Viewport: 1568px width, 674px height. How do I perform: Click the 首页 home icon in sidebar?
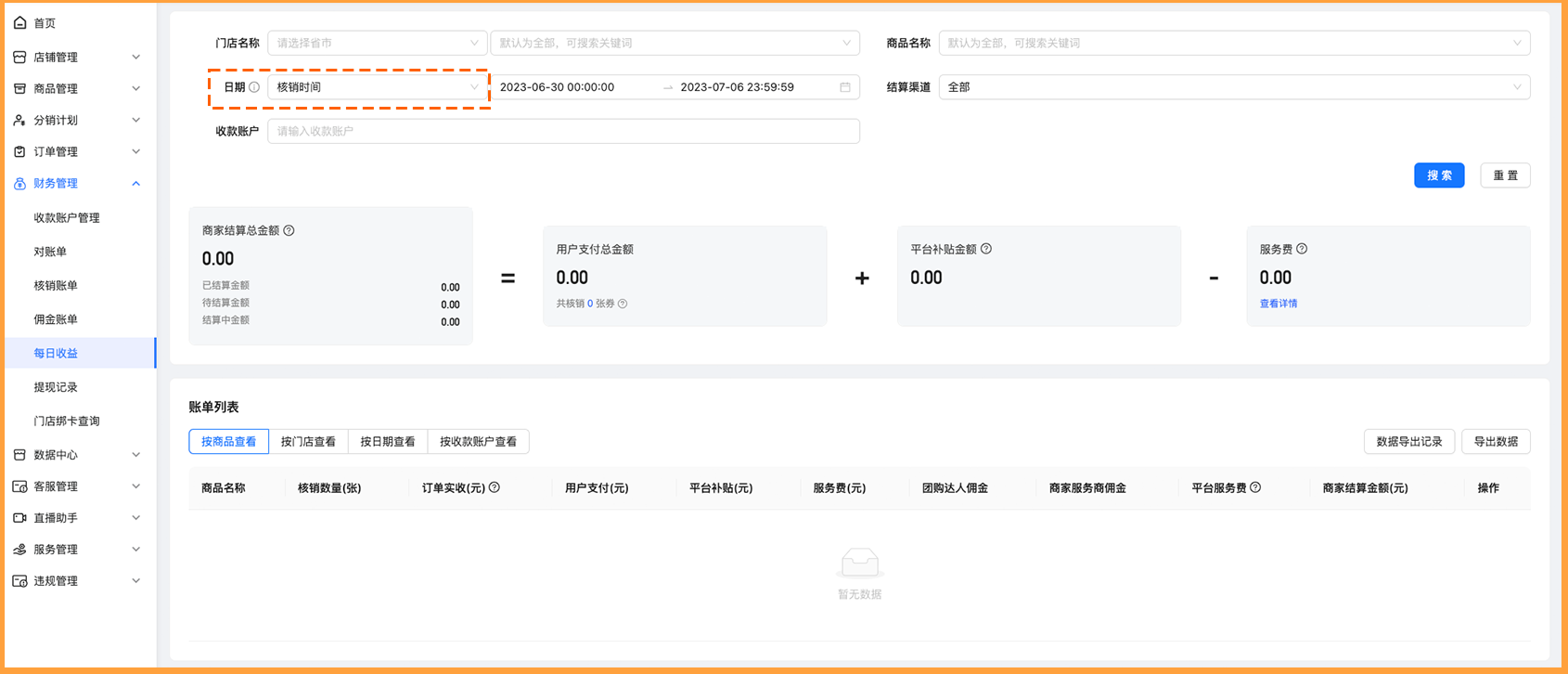pyautogui.click(x=20, y=22)
